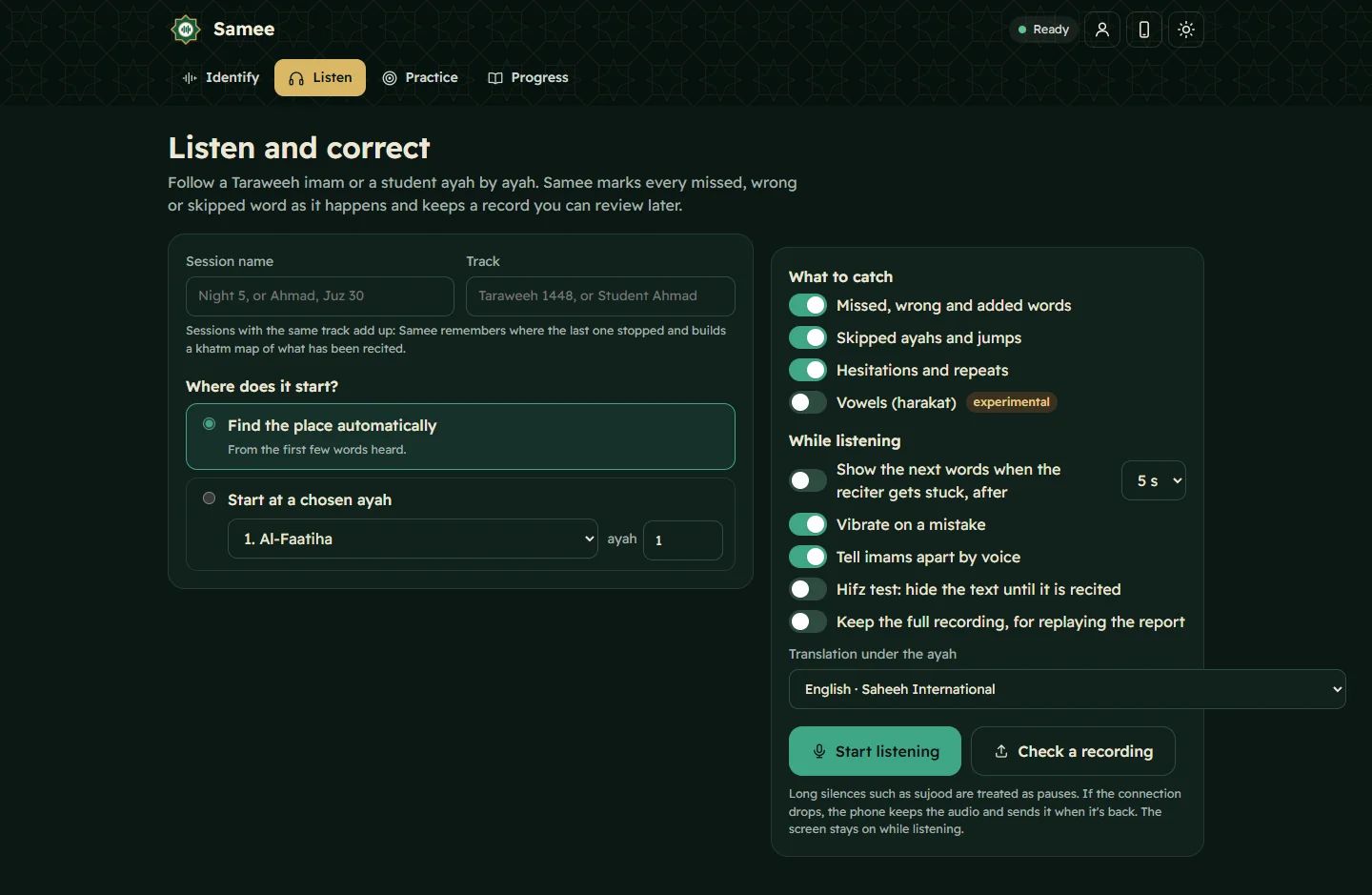This screenshot has width=1372, height=895.
Task: Click the phone device icon
Action: coord(1144,30)
